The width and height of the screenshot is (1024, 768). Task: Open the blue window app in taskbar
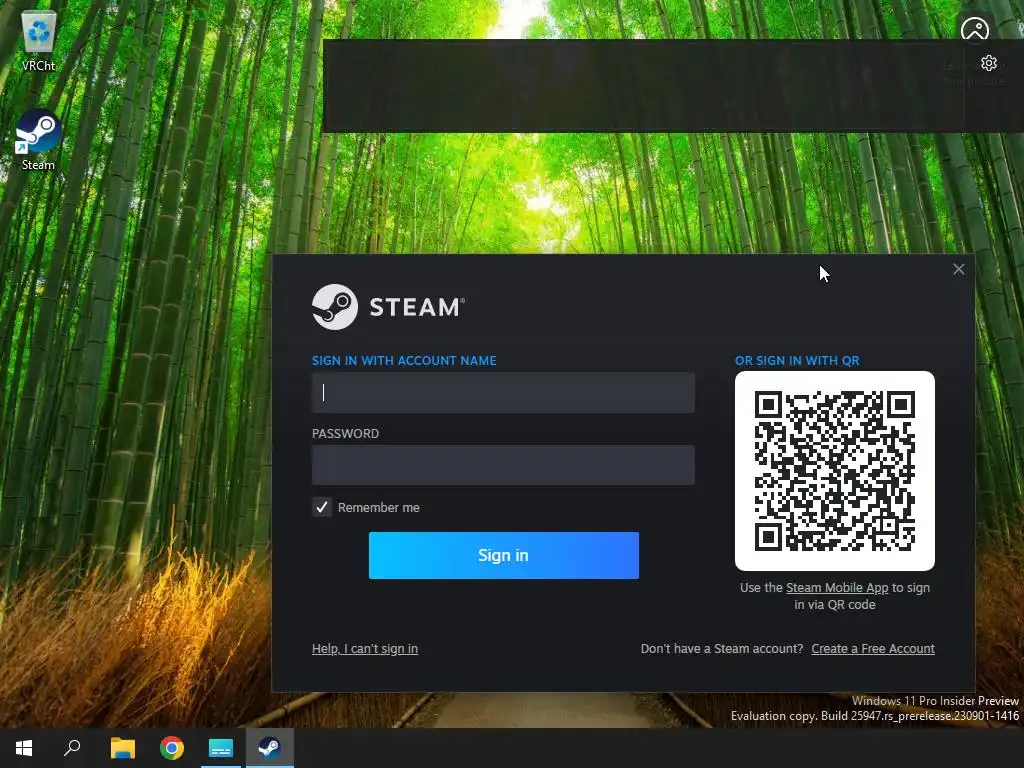[x=221, y=748]
